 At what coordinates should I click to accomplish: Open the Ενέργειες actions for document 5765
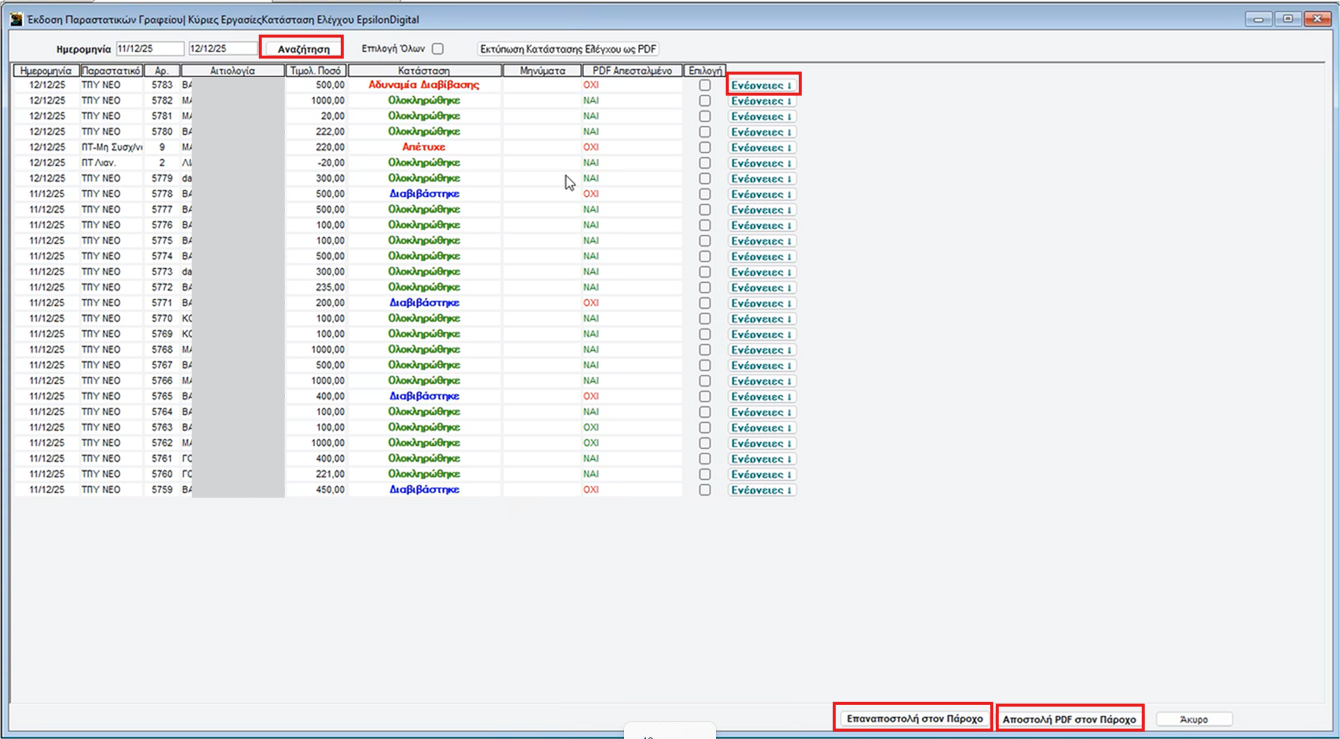[x=762, y=397]
